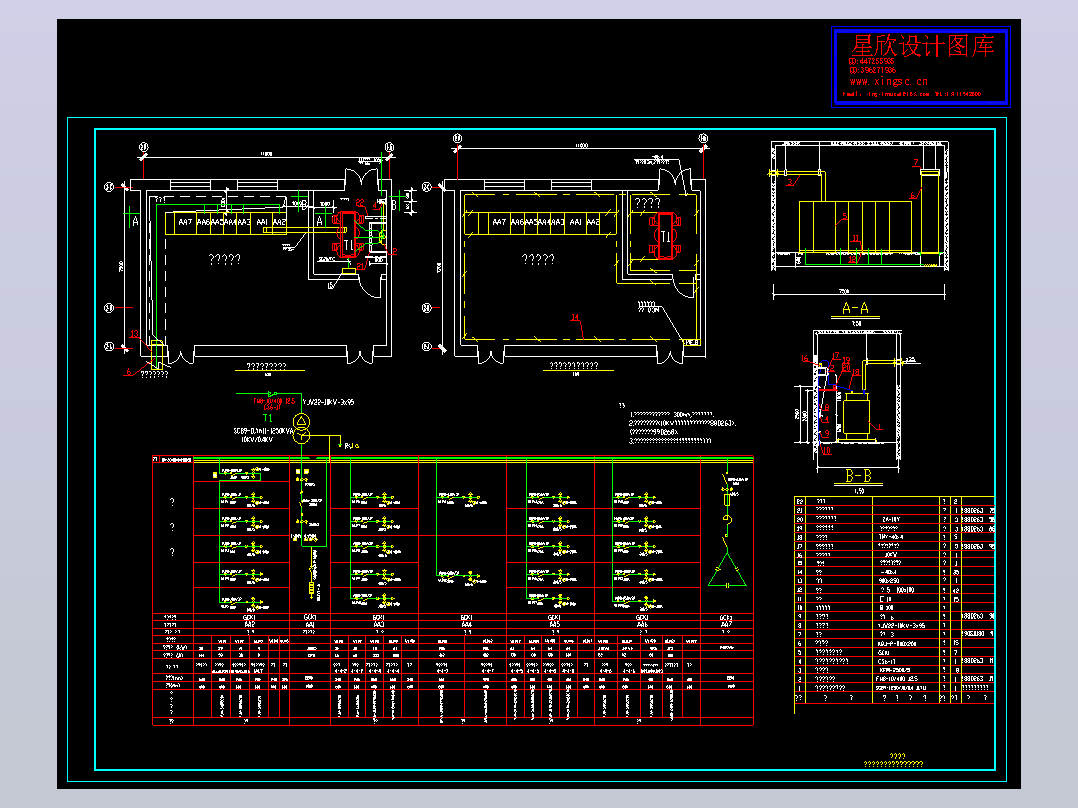Click the "SCB9-D,Yn11-1250KVA" transformer rating text
The image size is (1078, 808).
click(x=263, y=431)
